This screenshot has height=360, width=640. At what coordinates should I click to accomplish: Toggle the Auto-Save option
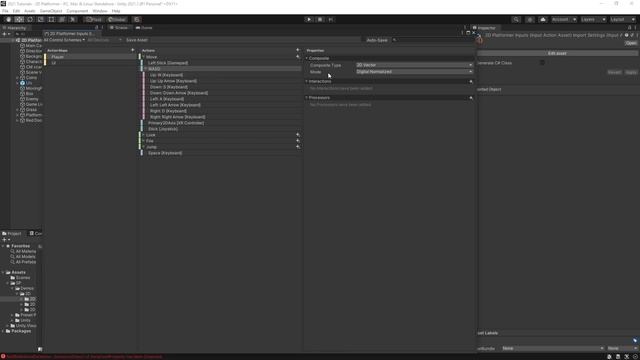[x=377, y=40]
